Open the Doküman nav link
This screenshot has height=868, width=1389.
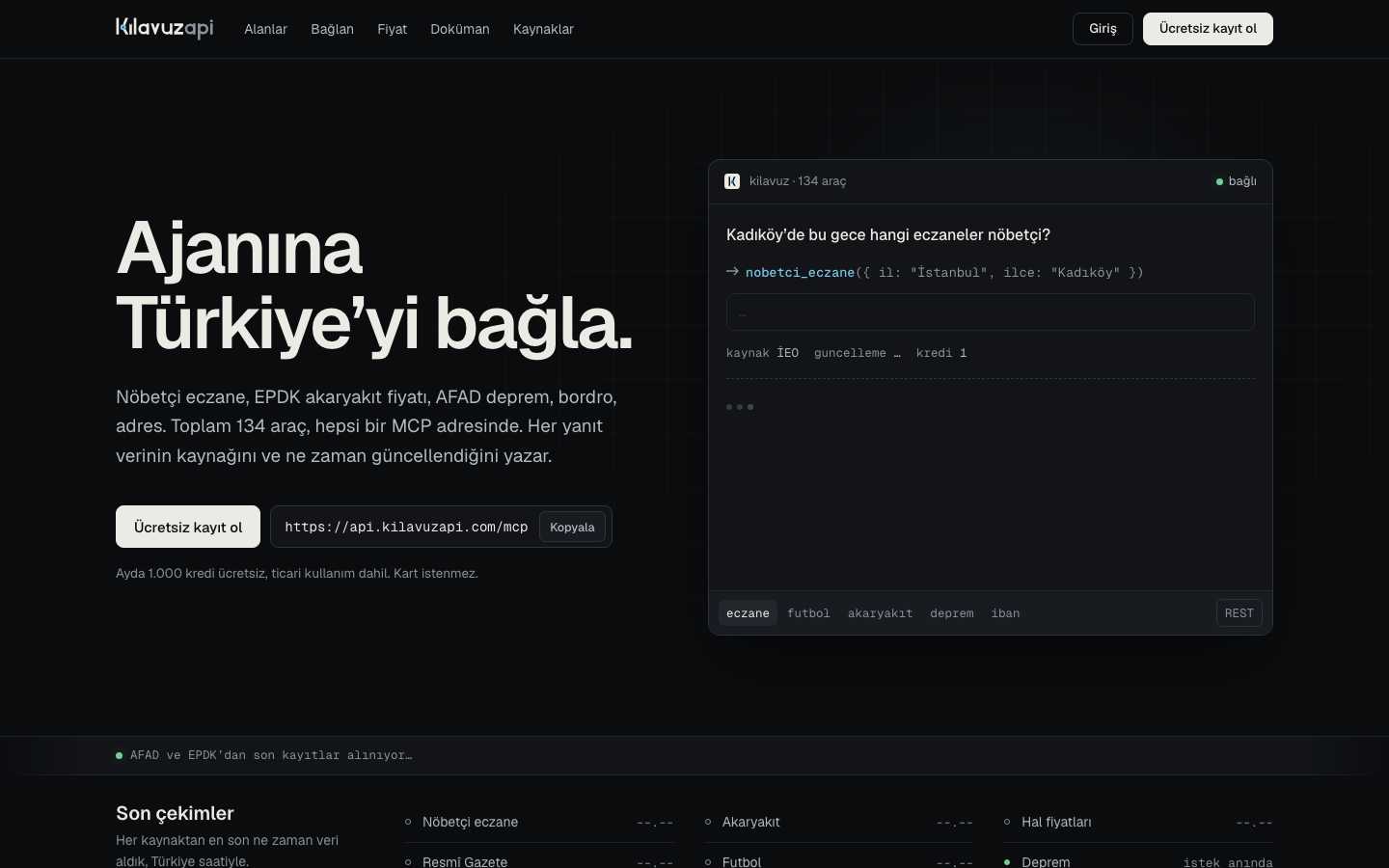pyautogui.click(x=460, y=29)
